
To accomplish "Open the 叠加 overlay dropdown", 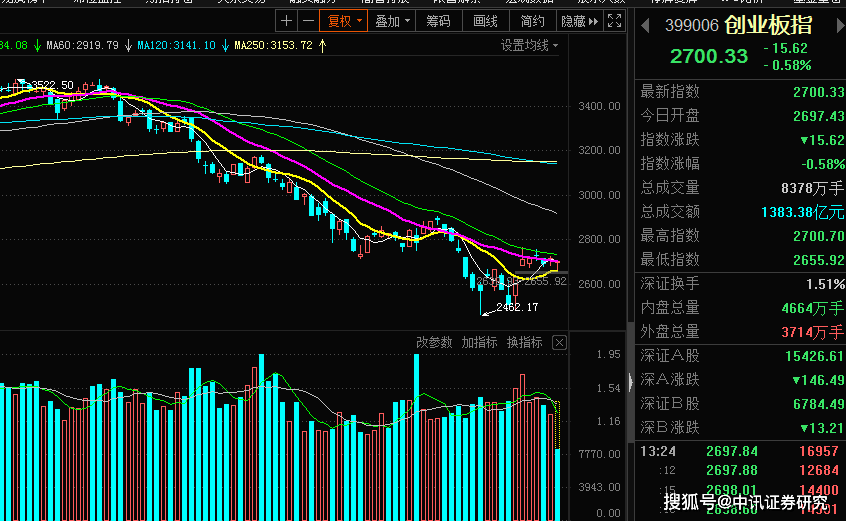I will (392, 21).
